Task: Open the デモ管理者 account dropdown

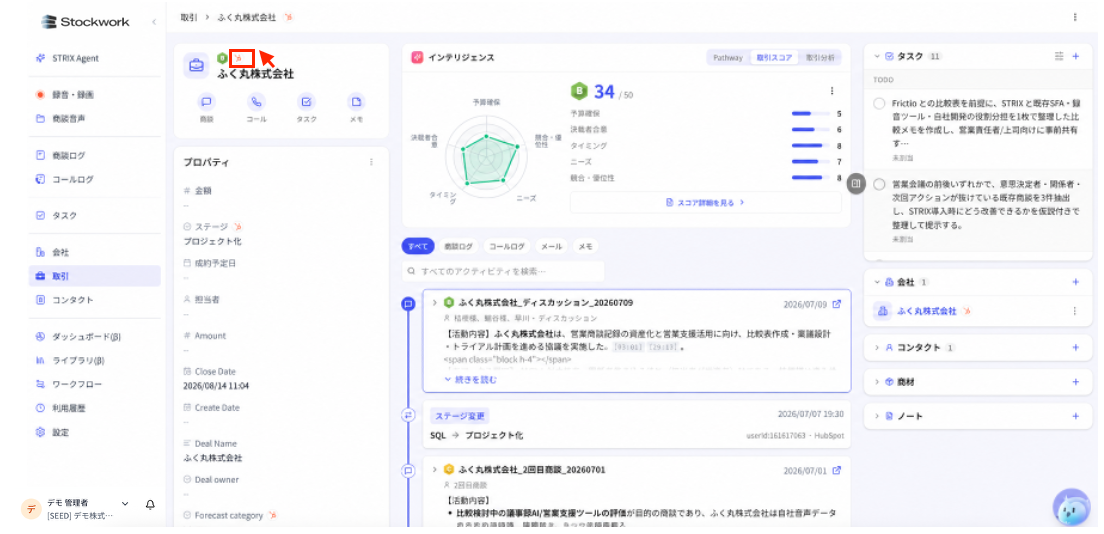Action: pos(125,504)
